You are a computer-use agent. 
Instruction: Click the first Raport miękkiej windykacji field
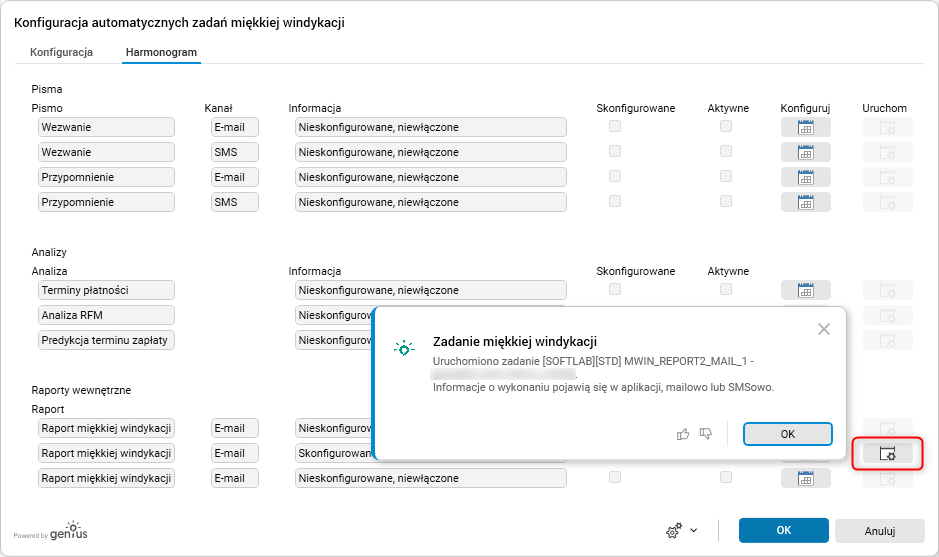pyautogui.click(x=107, y=428)
